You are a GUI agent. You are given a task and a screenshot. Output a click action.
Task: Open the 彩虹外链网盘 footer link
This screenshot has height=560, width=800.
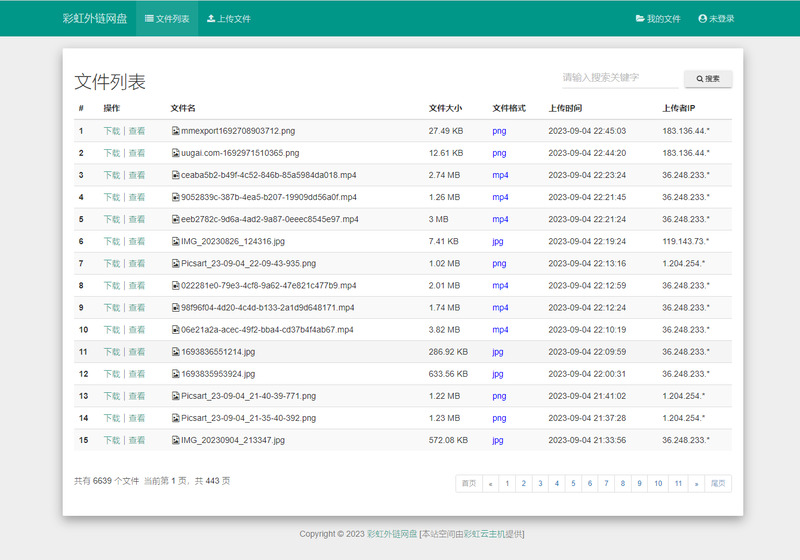391,534
